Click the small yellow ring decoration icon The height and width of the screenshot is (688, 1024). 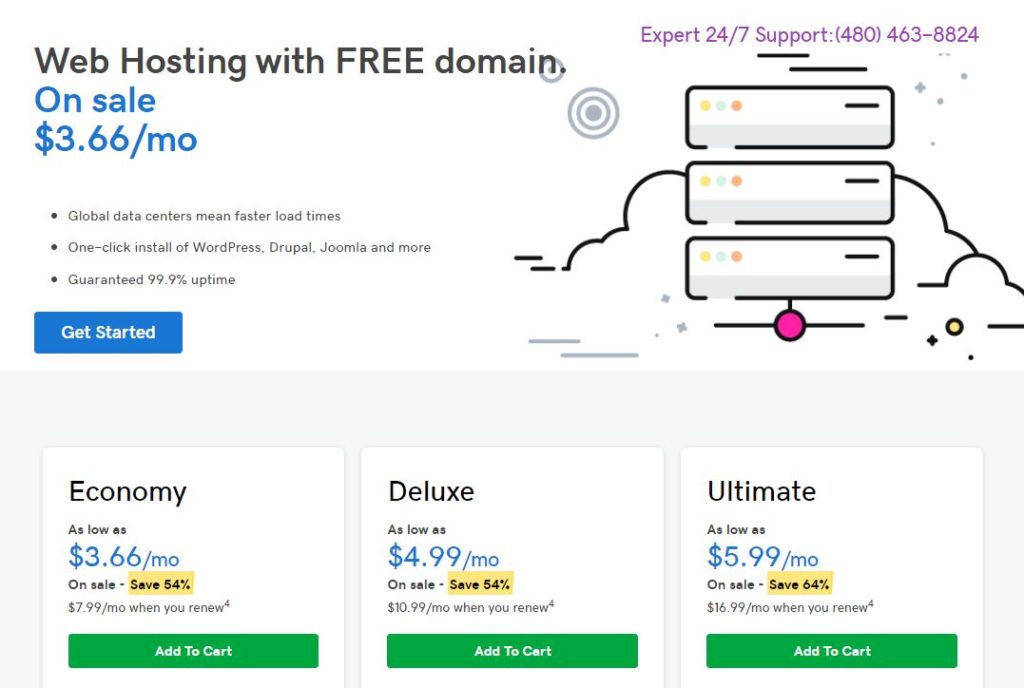tap(954, 326)
